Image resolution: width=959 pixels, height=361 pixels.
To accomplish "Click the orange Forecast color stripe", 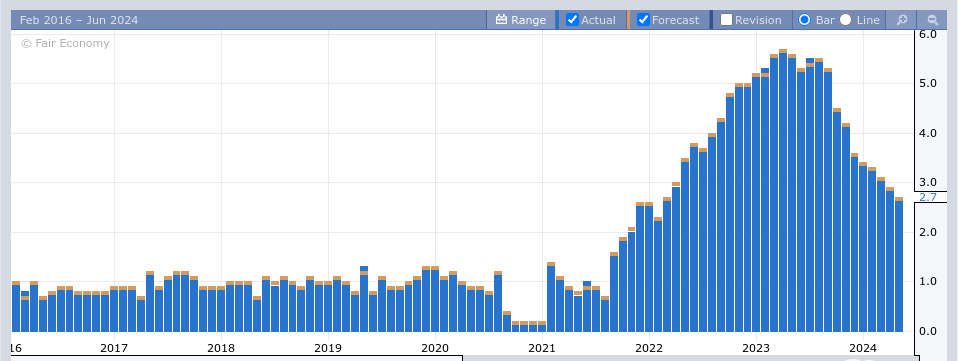I will pyautogui.click(x=628, y=20).
